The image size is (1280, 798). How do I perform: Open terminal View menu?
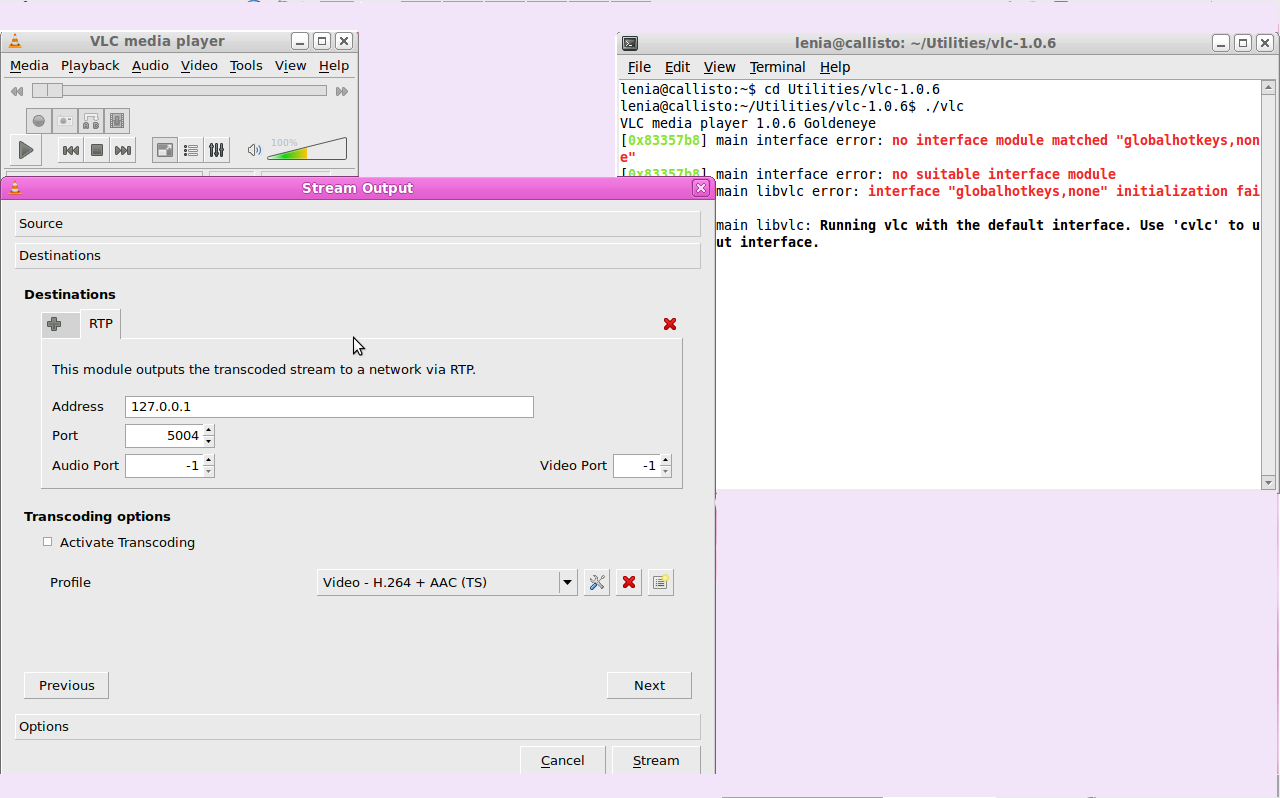point(719,67)
